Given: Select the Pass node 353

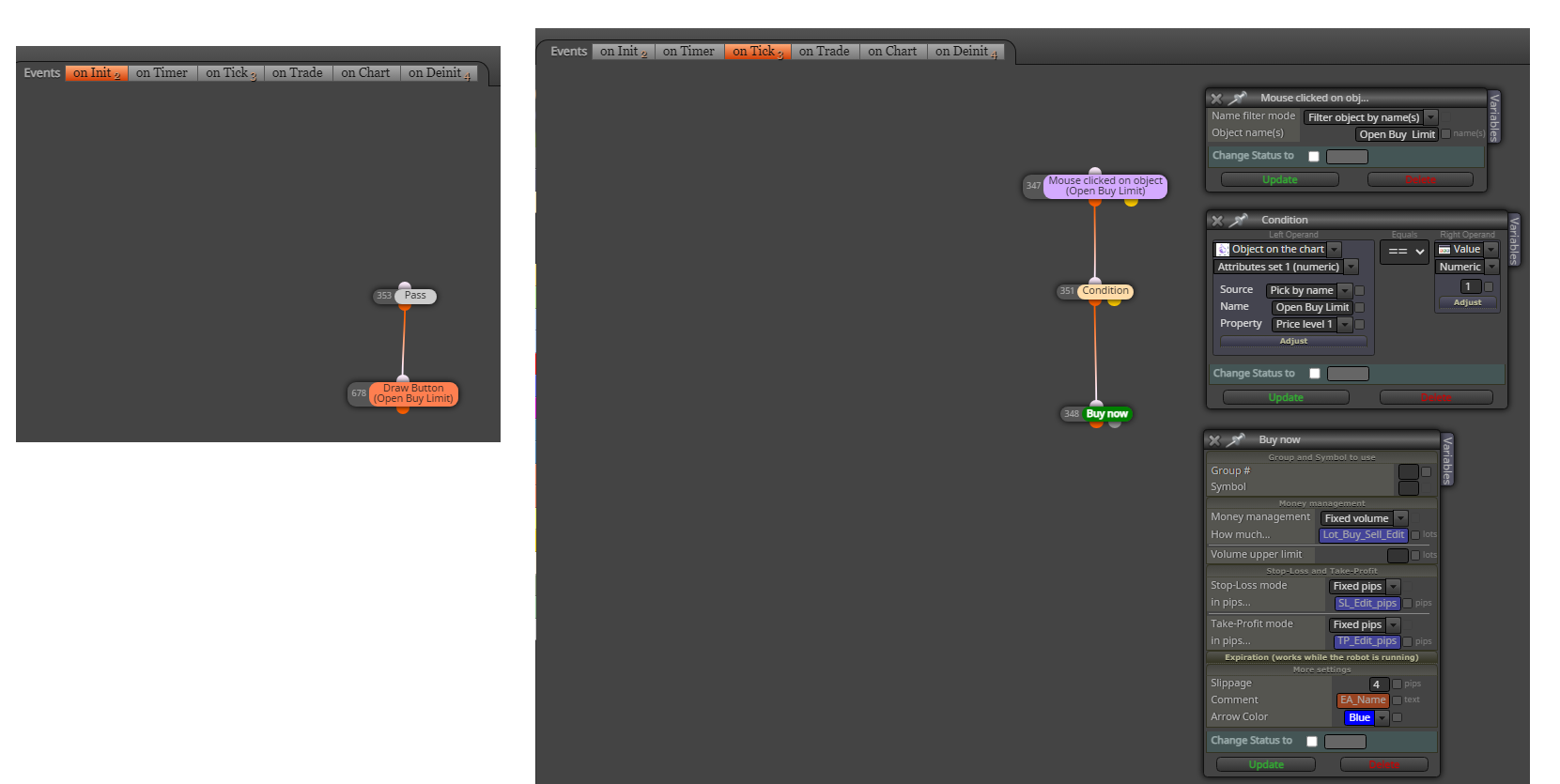Looking at the screenshot, I should tap(414, 296).
